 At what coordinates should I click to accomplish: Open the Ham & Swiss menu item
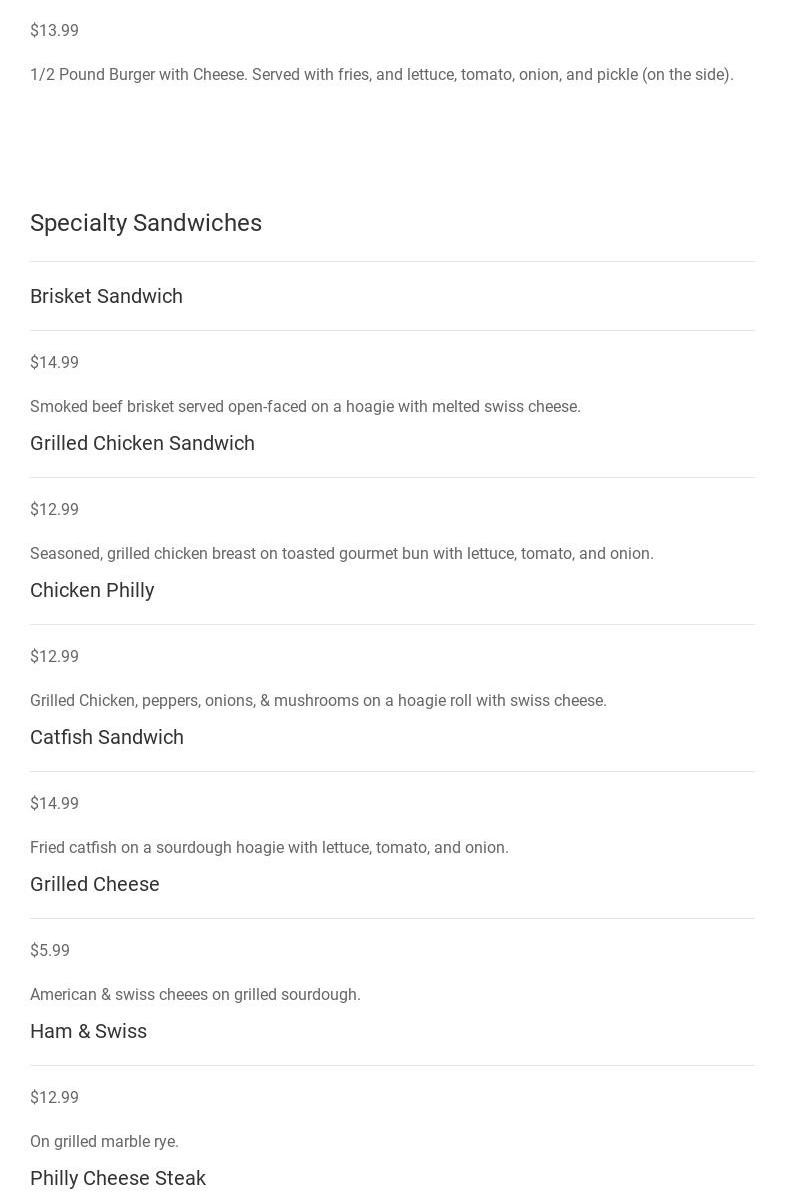pos(88,1031)
